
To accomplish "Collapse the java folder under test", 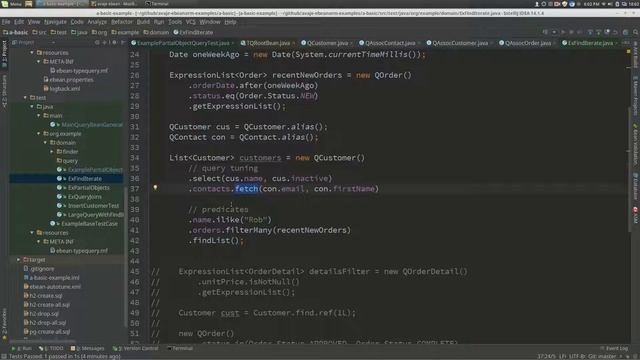I will coord(32,107).
